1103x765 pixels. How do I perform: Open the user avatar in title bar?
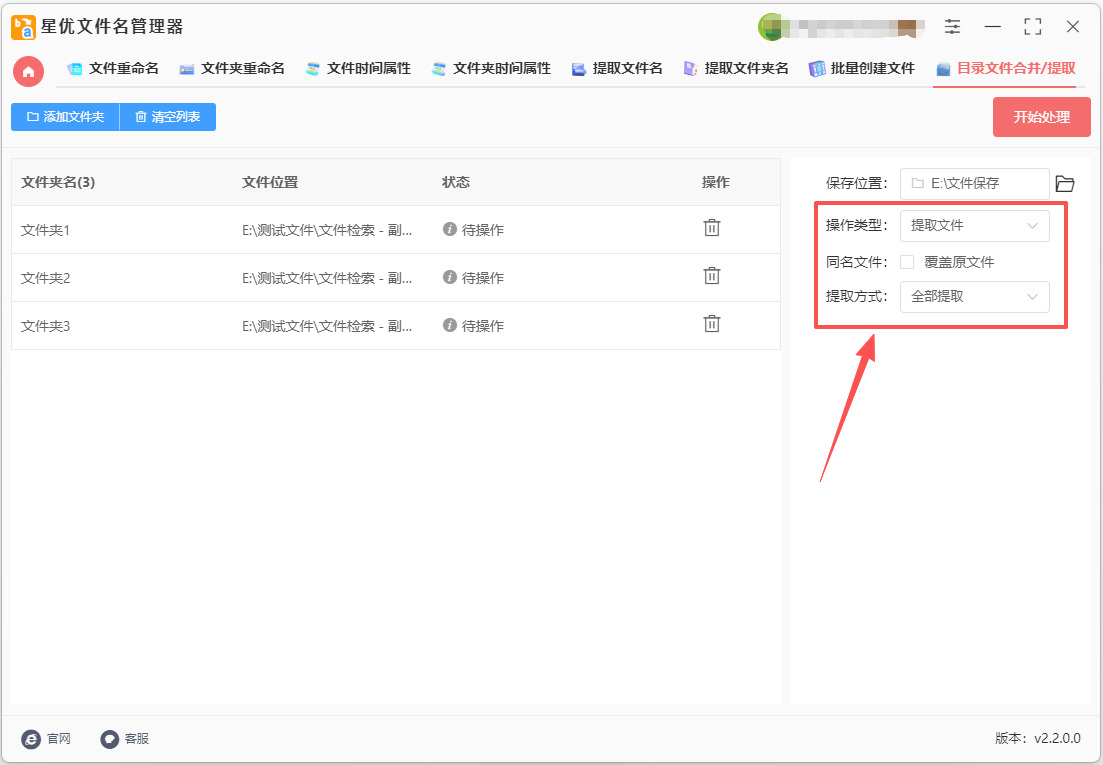771,27
